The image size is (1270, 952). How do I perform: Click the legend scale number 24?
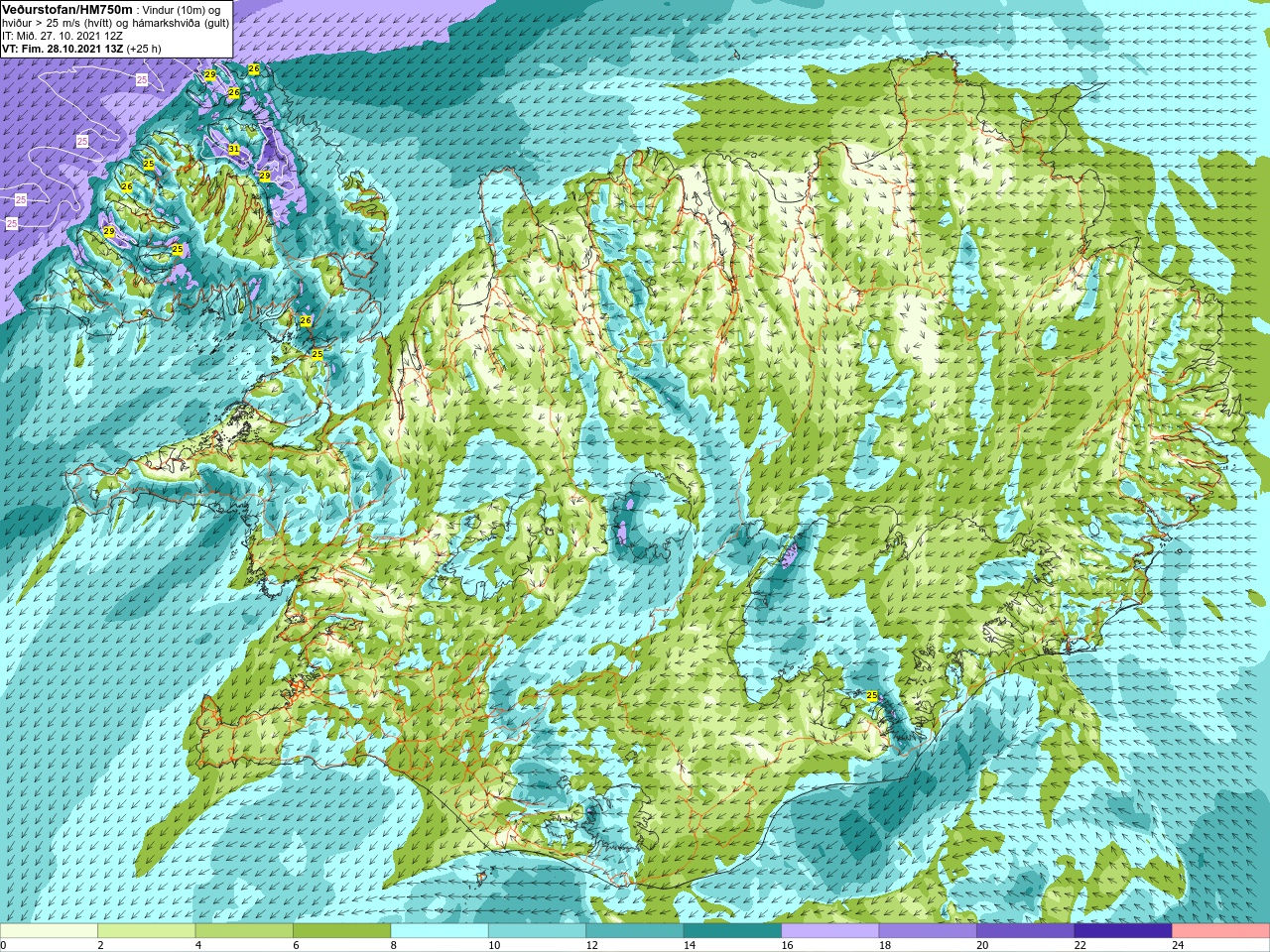[1177, 945]
